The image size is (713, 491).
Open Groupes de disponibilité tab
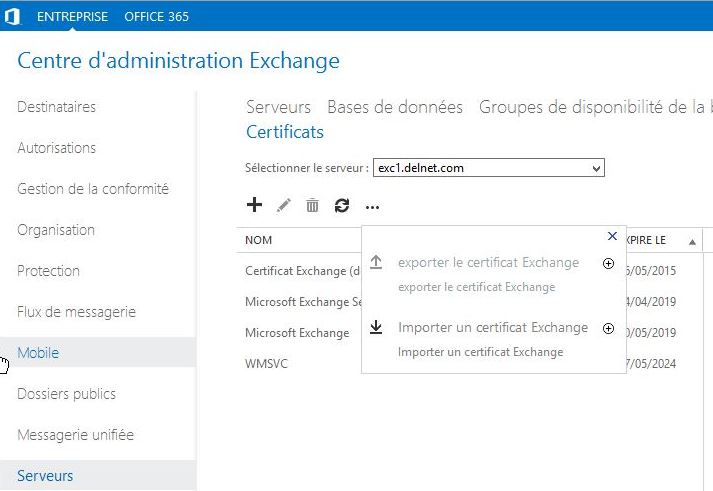pos(595,107)
